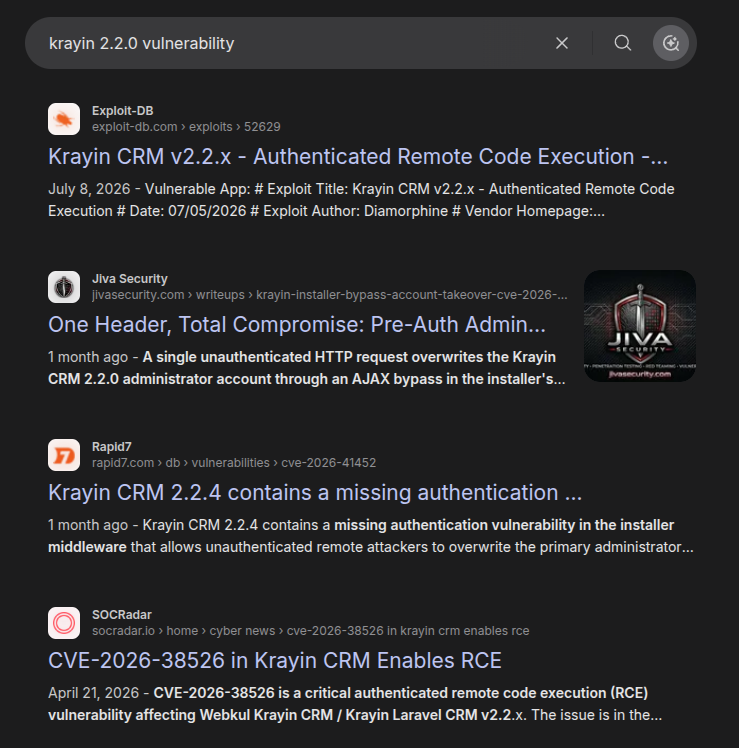Click the Exploit-DB bug favicon
739x748 pixels.
tap(64, 119)
